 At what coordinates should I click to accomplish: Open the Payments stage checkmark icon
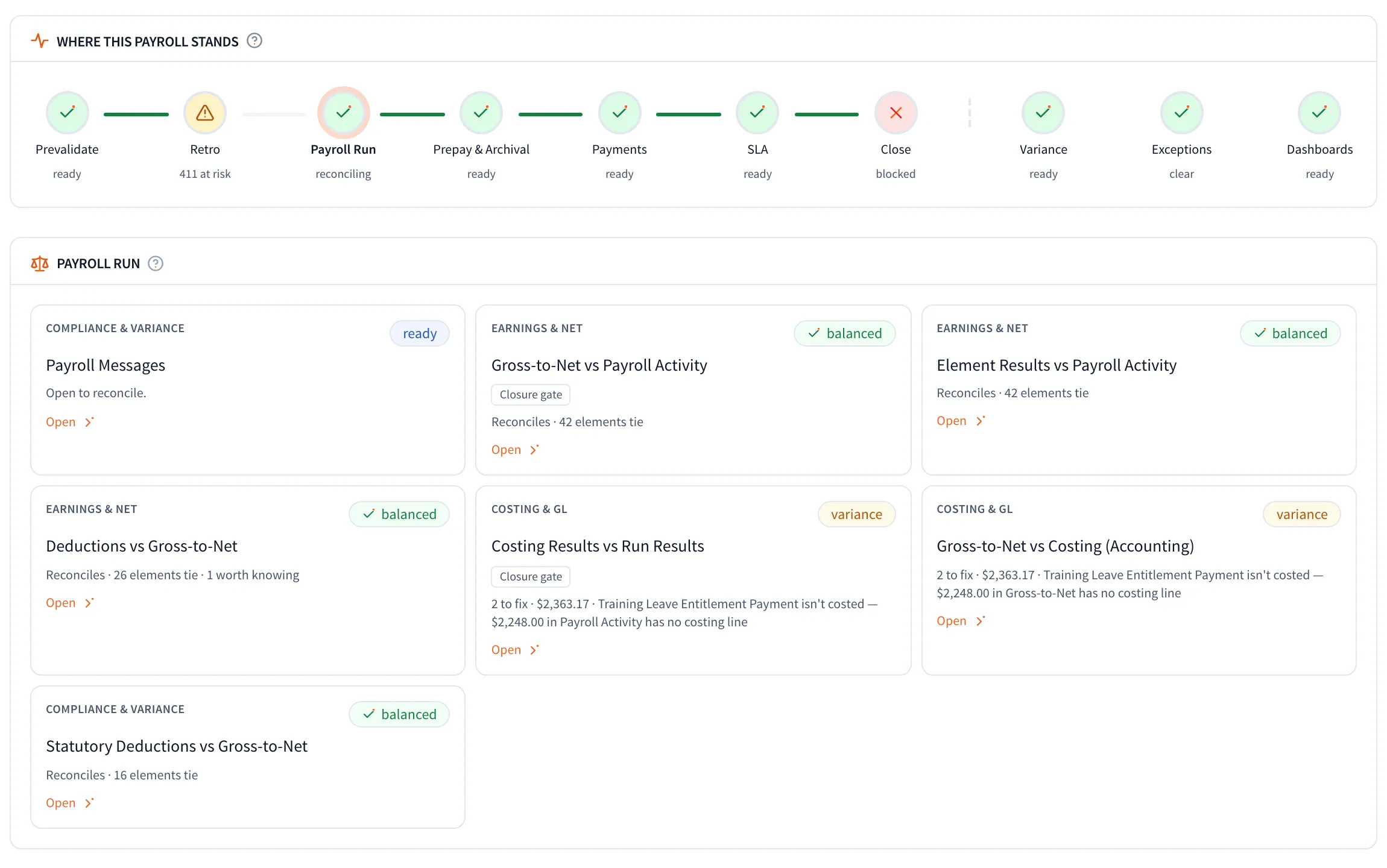[x=619, y=113]
